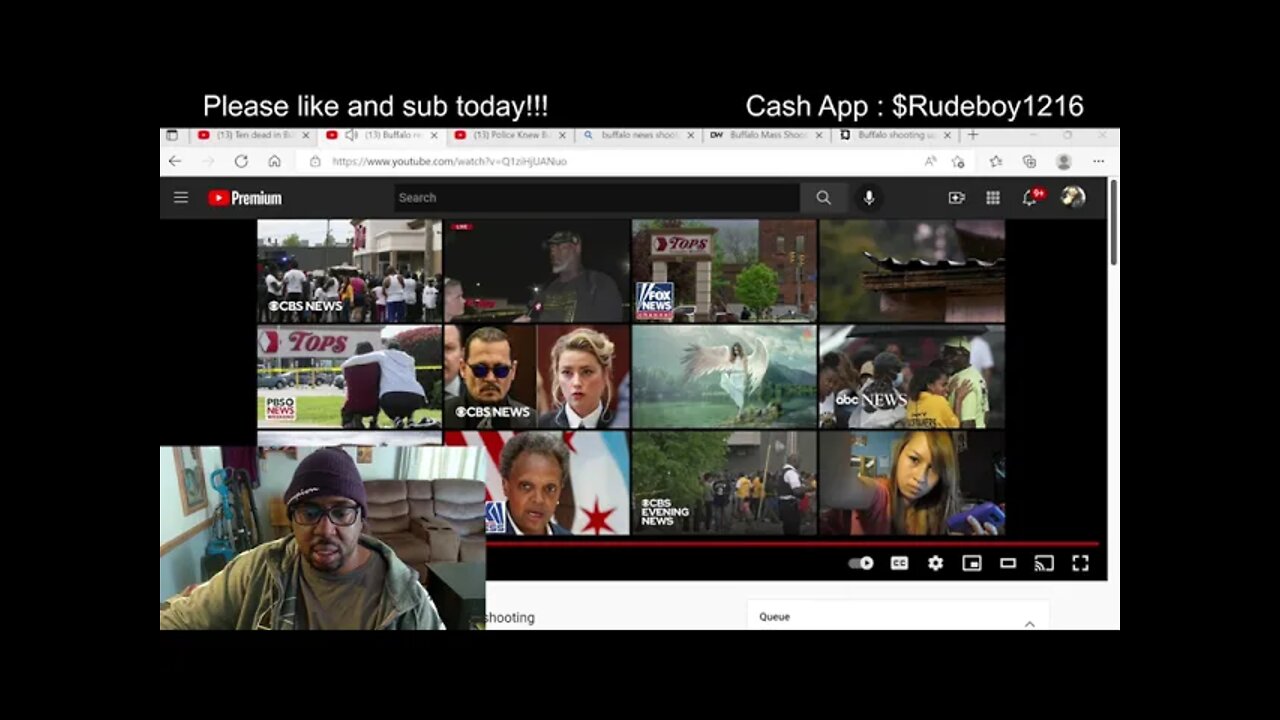Close the 'Police Knew B...' tab
Viewport: 1280px width, 720px height.
click(x=562, y=135)
